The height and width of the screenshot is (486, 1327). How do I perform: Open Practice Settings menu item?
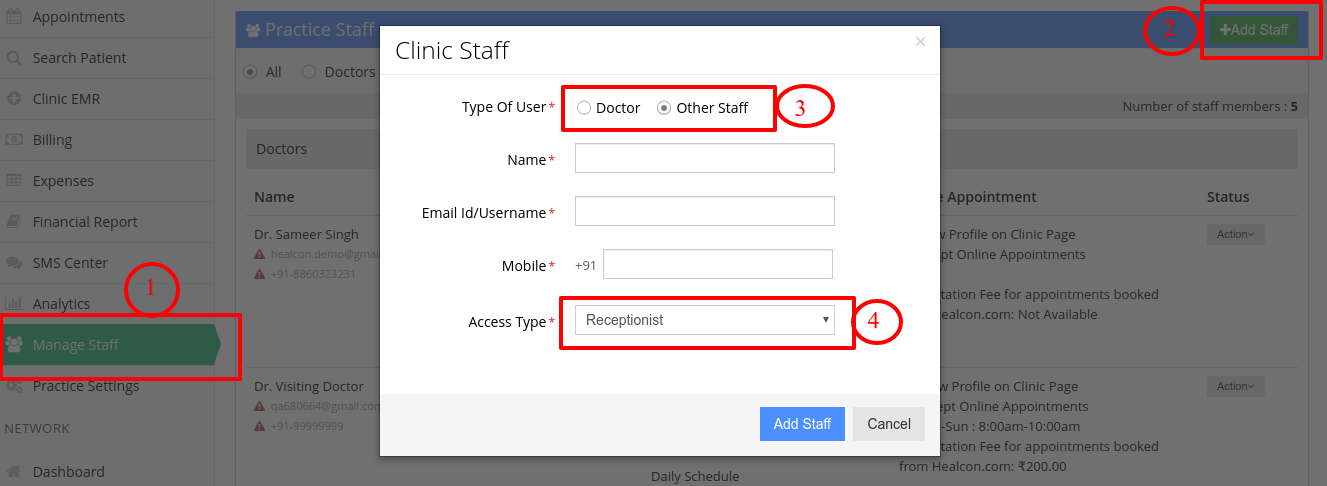[86, 386]
